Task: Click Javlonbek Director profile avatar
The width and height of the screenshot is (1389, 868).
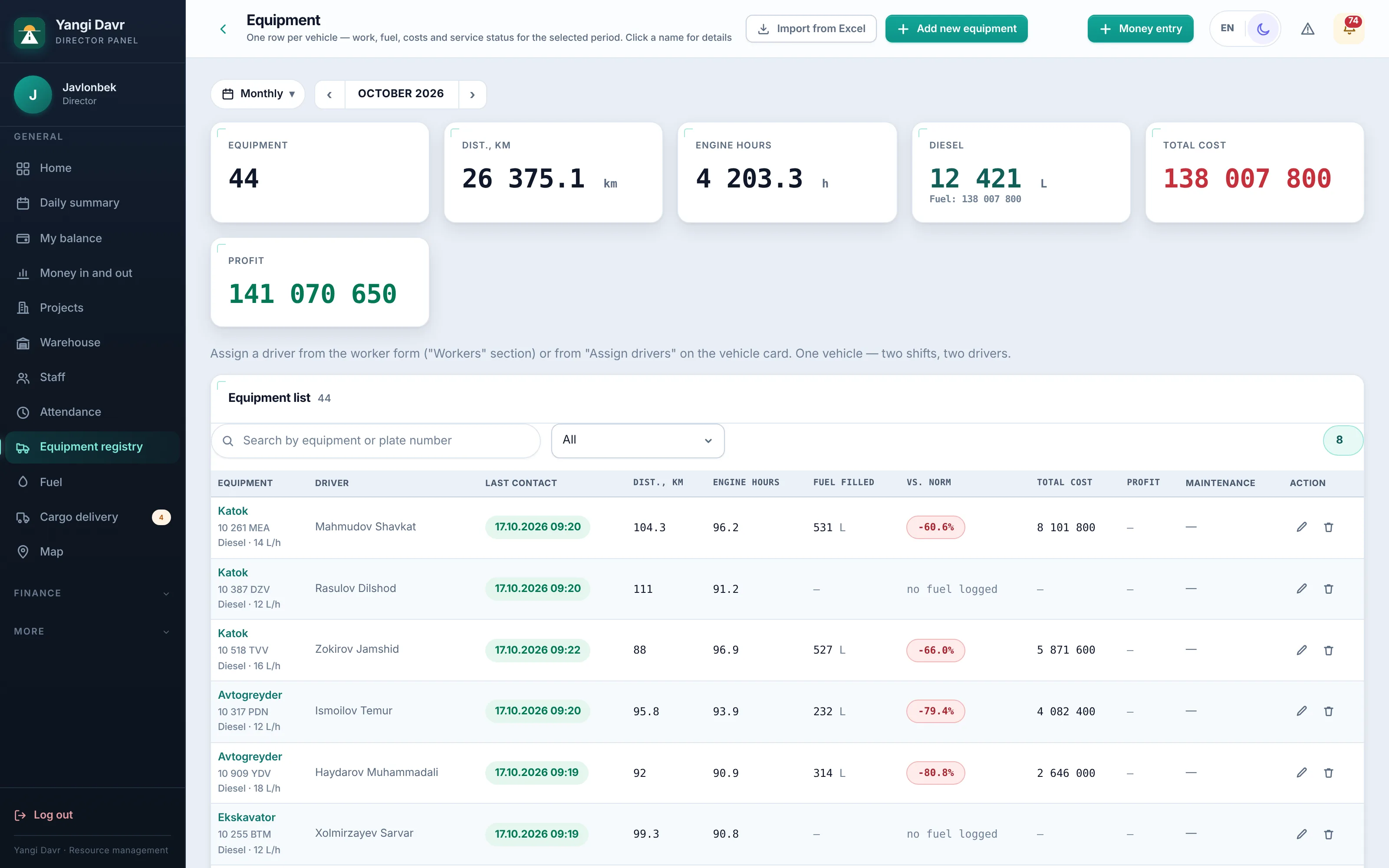Action: click(x=33, y=94)
